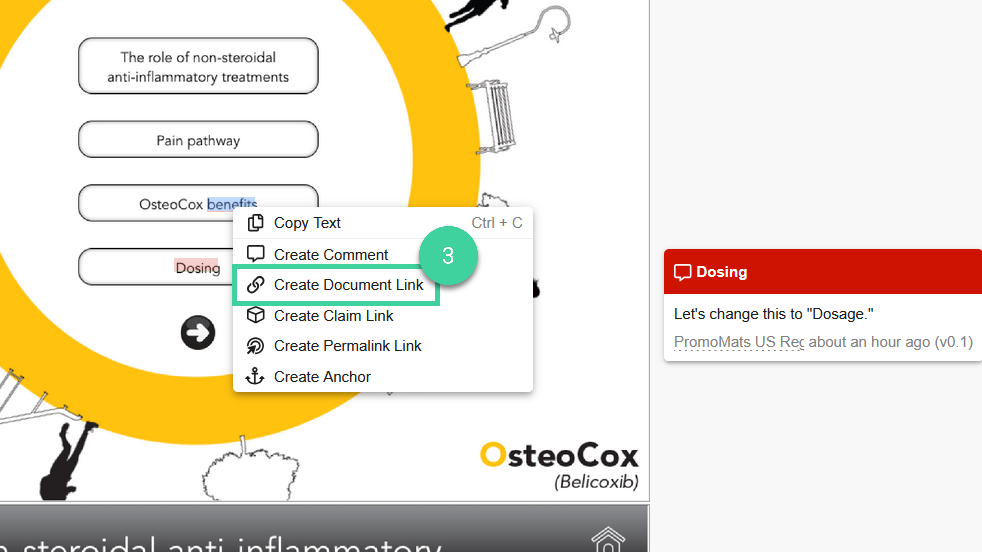Click comment text Let's change this to "Dosage."

point(773,314)
